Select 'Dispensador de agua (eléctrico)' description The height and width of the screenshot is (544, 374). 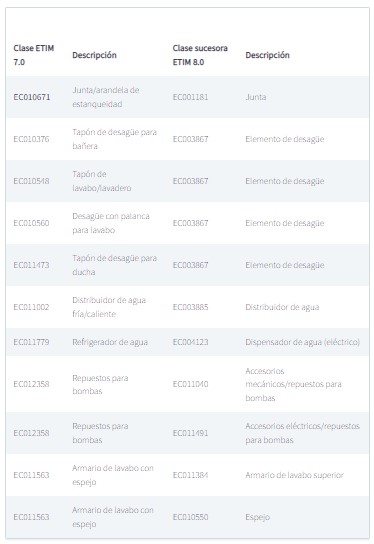tap(303, 342)
